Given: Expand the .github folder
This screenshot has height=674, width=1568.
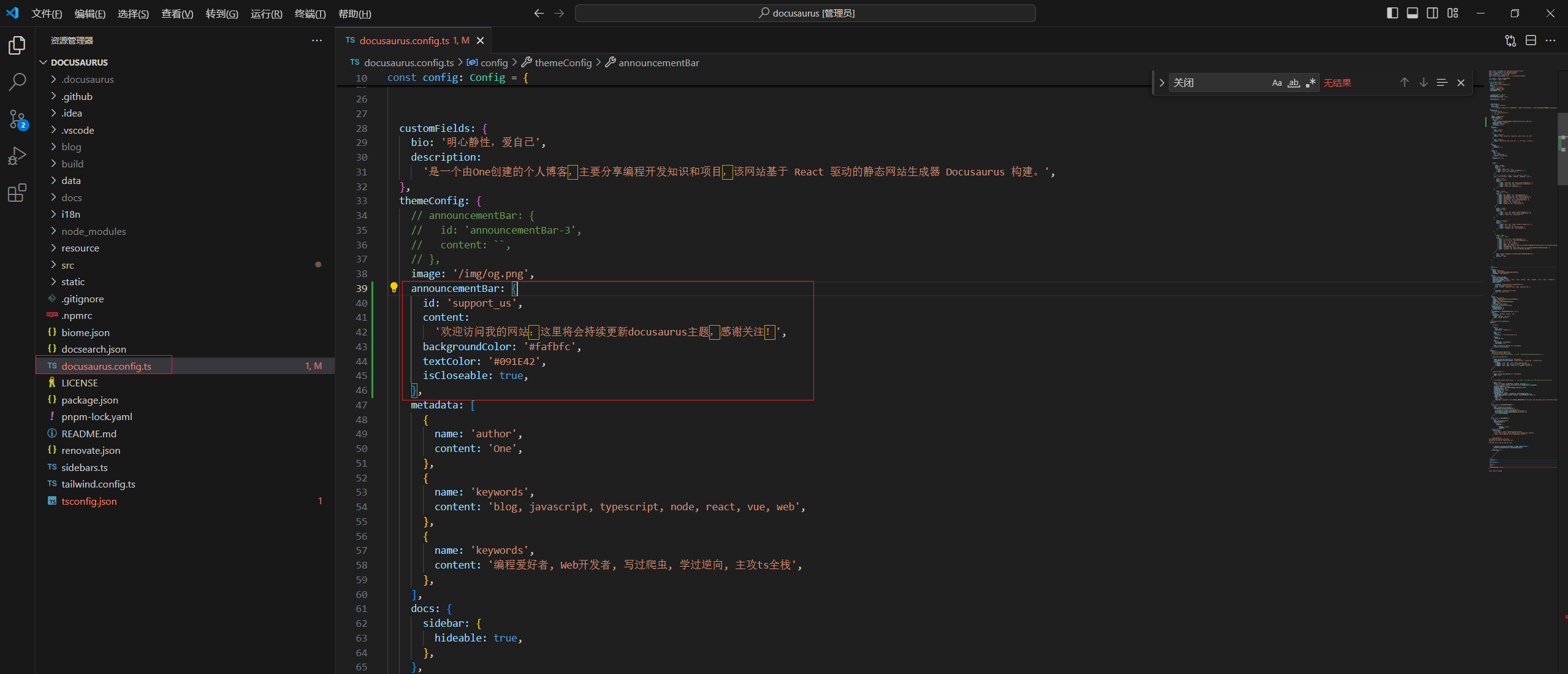Looking at the screenshot, I should pos(185,96).
